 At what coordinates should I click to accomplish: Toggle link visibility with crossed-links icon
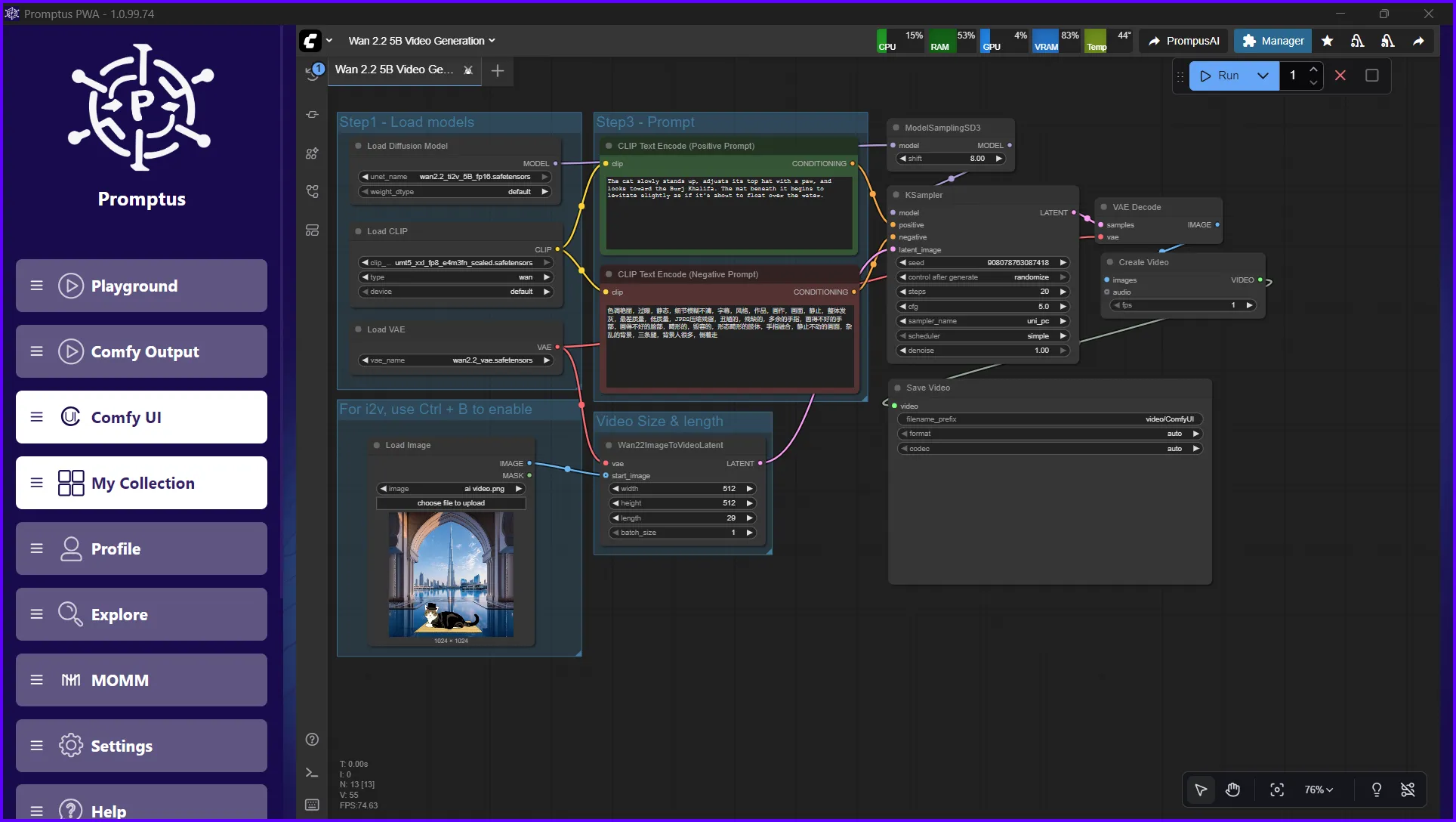(x=1408, y=790)
